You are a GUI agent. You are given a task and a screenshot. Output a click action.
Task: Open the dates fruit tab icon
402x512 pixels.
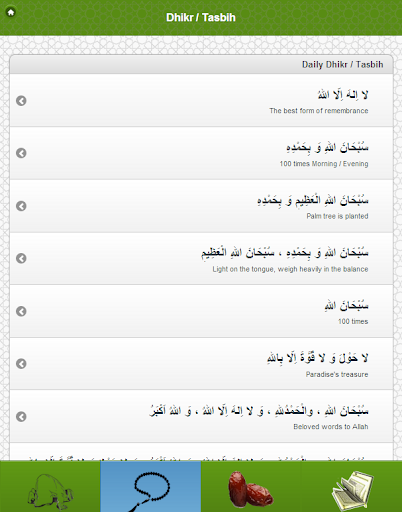251,486
